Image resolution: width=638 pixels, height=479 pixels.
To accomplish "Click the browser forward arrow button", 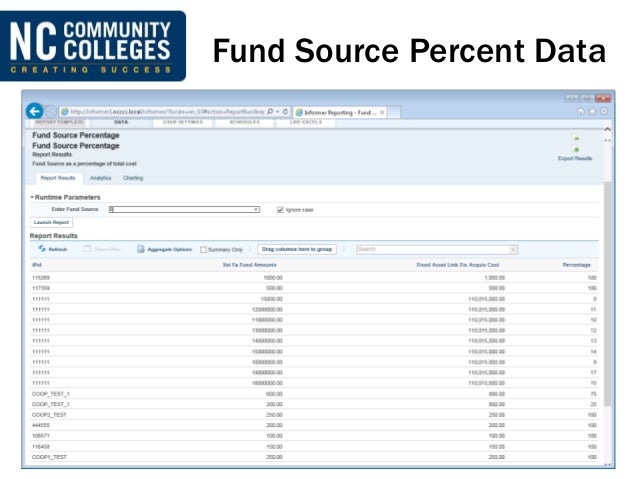I will click(51, 112).
